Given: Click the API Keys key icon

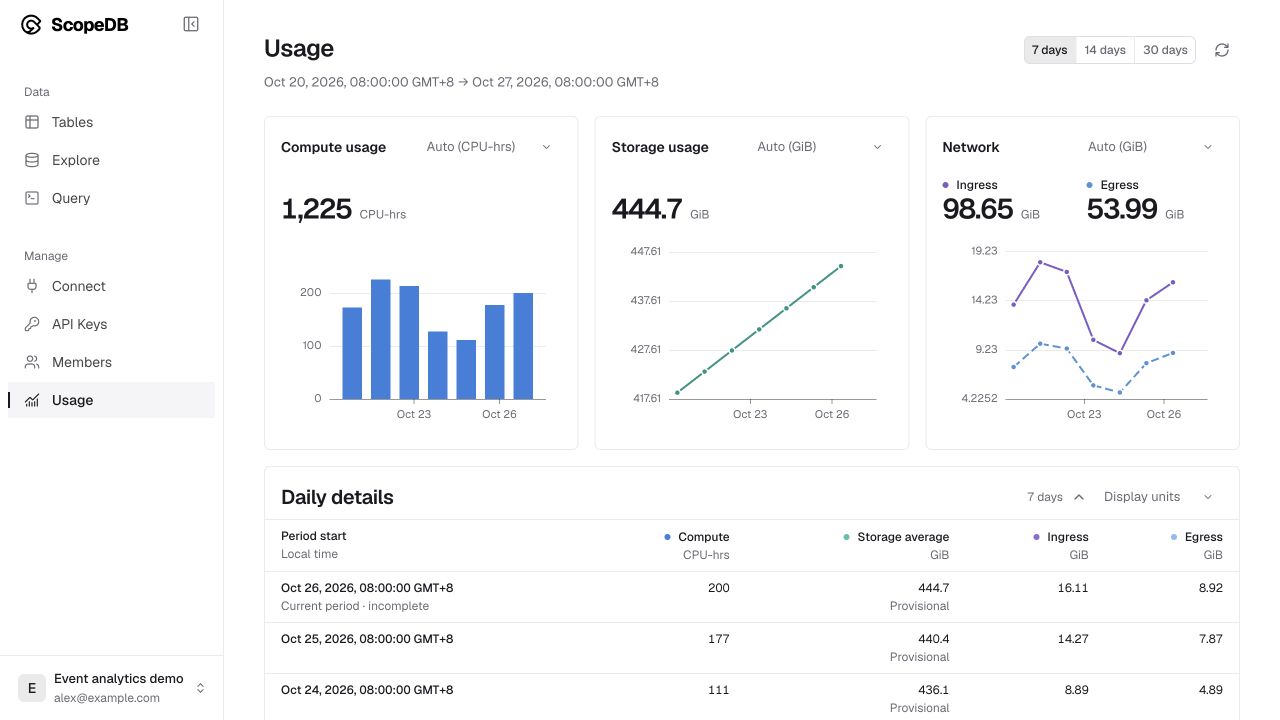Looking at the screenshot, I should pyautogui.click(x=32, y=324).
